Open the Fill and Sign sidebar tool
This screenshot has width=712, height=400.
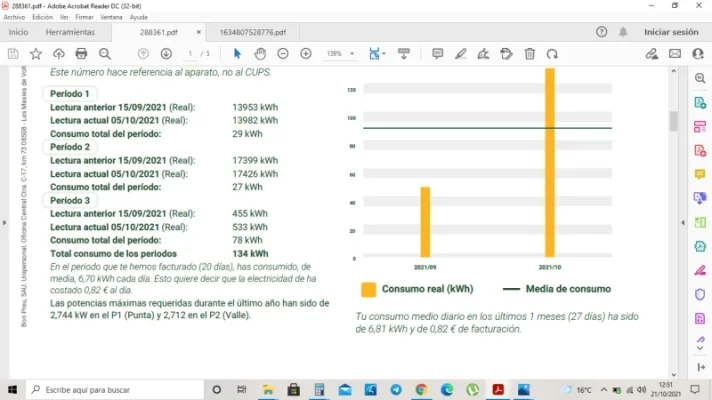coord(700,271)
